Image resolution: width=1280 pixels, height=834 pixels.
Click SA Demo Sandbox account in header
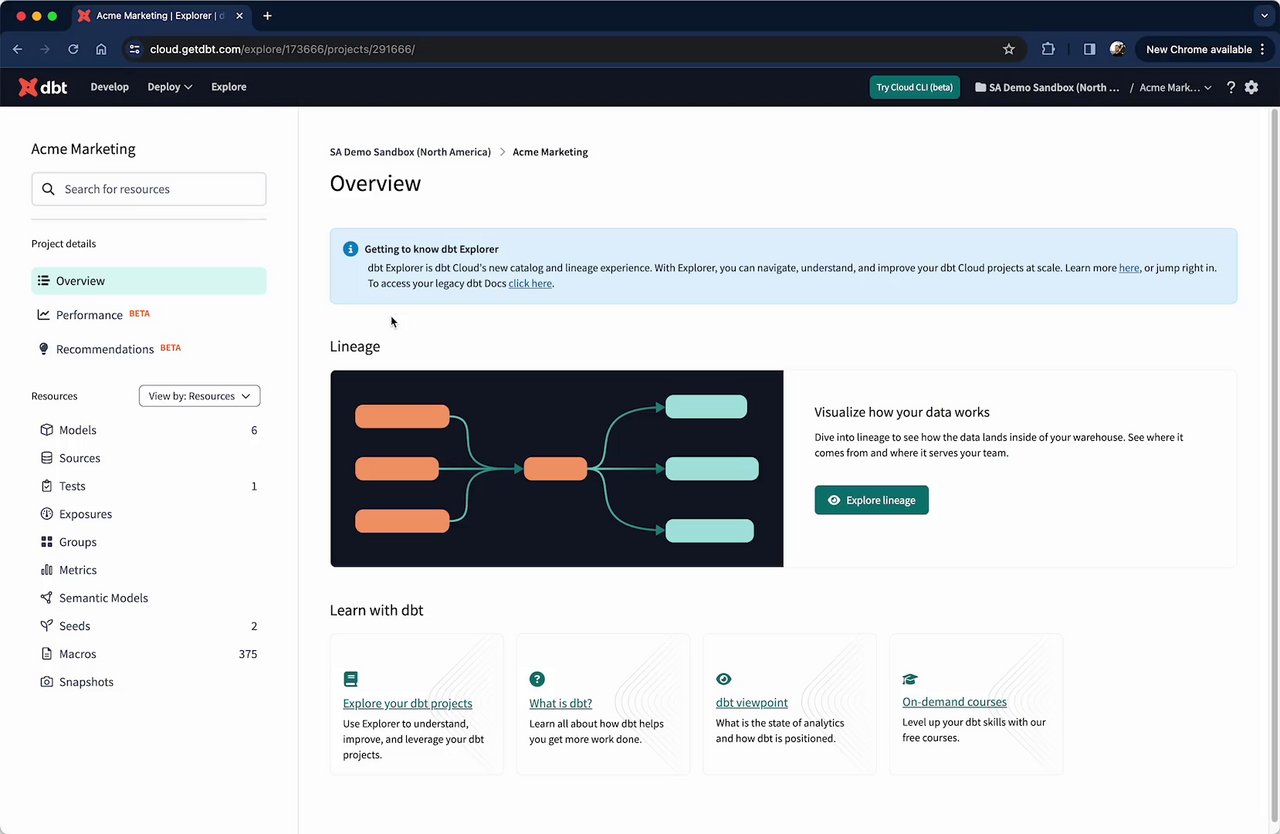click(1047, 87)
